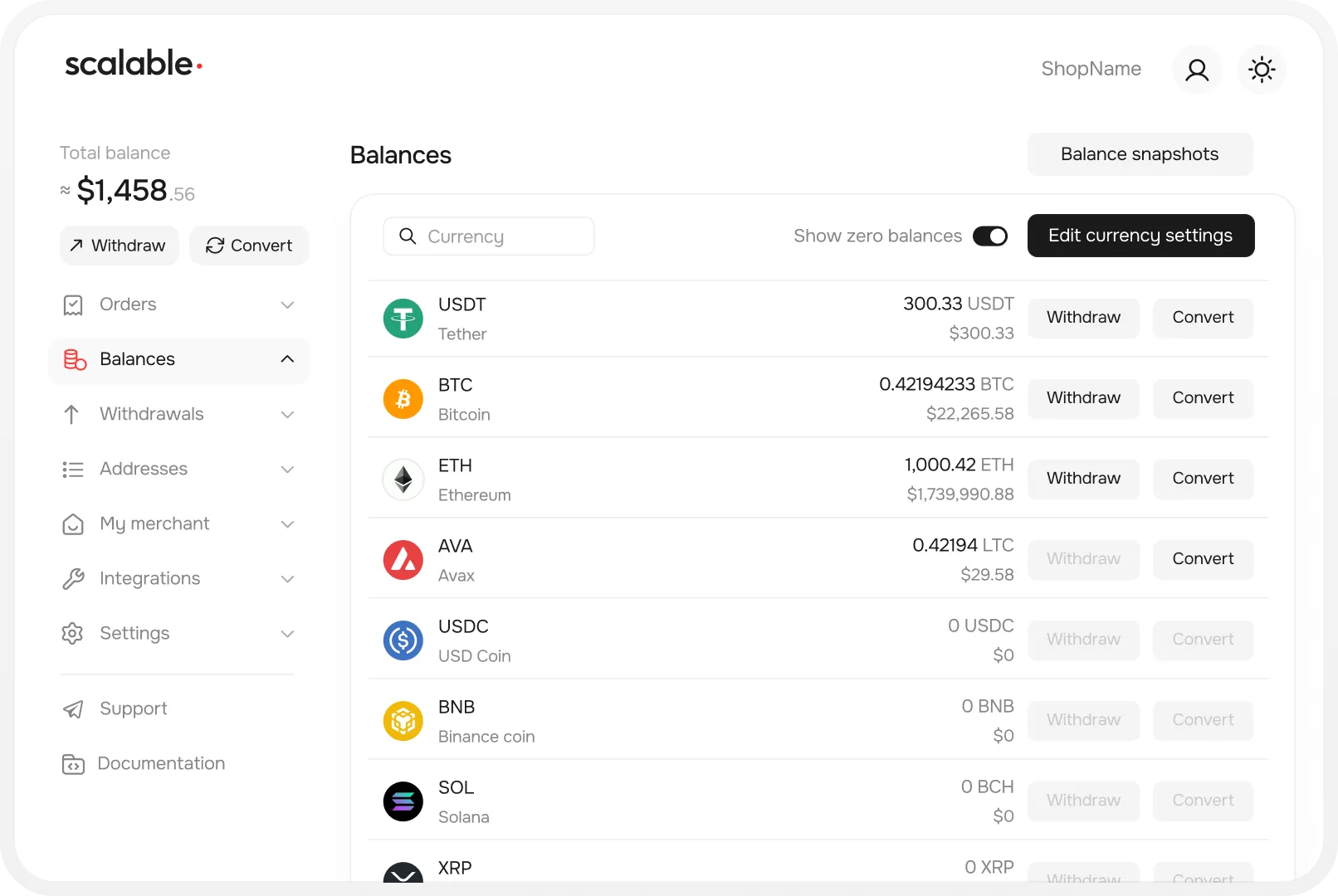Withdraw from the ETH row
1338x896 pixels.
tap(1083, 479)
